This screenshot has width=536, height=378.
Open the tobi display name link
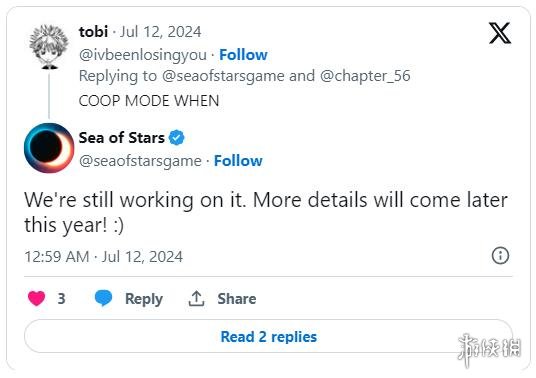93,32
